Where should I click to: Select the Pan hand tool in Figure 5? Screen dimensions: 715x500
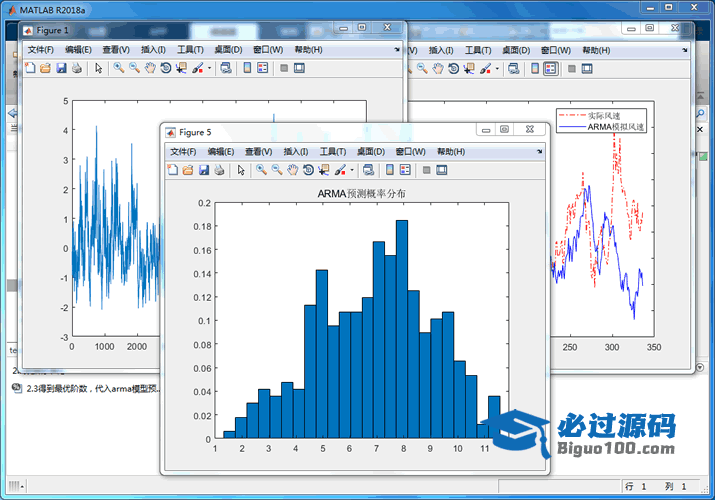pos(292,170)
